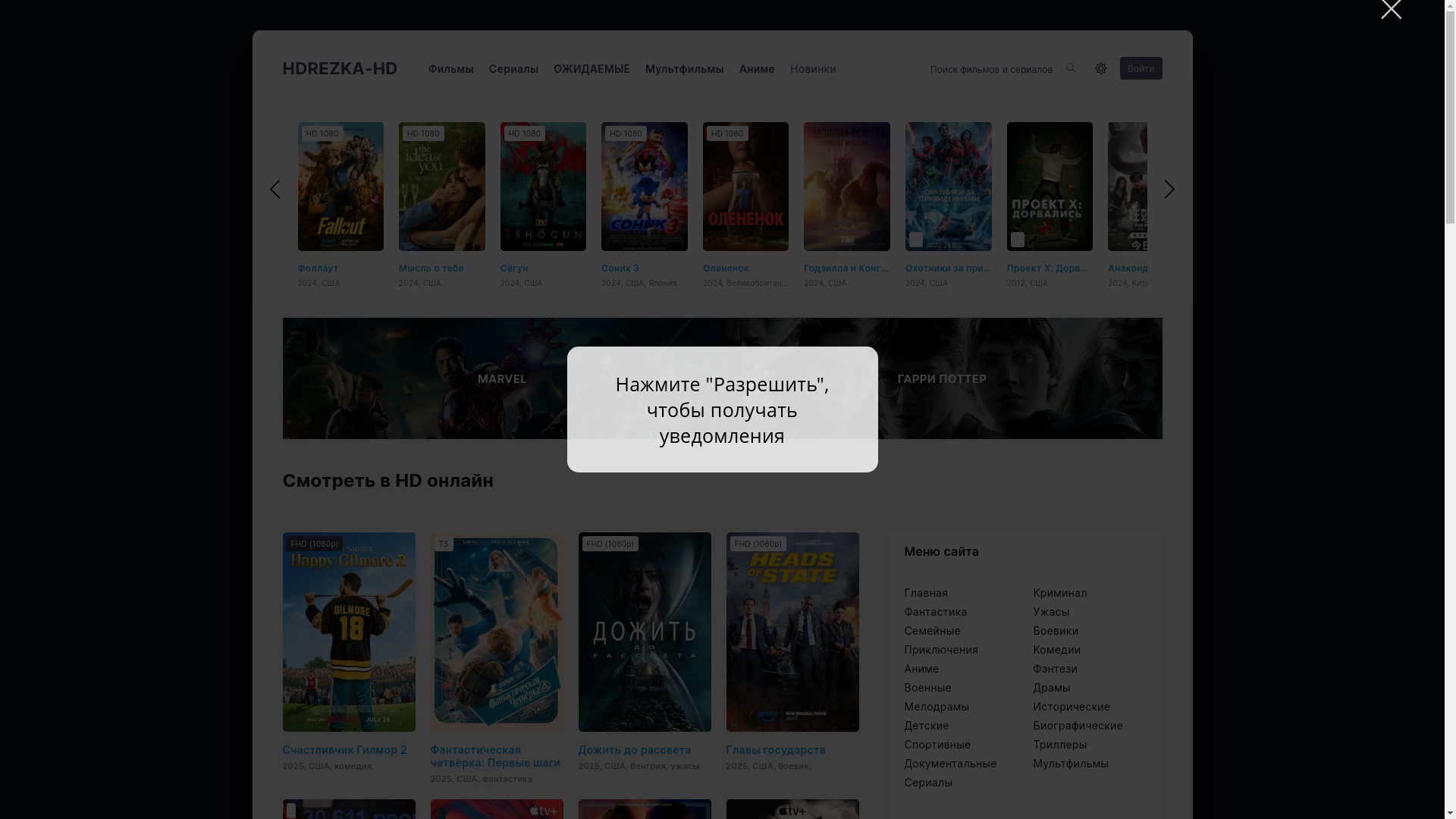
Task: Open the Олененок poster thumbnail
Action: [745, 187]
